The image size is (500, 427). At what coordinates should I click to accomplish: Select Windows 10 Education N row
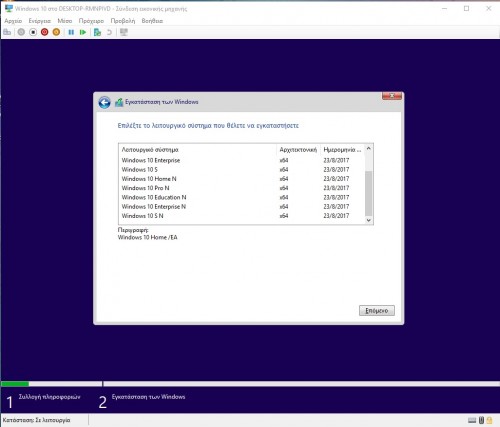242,197
